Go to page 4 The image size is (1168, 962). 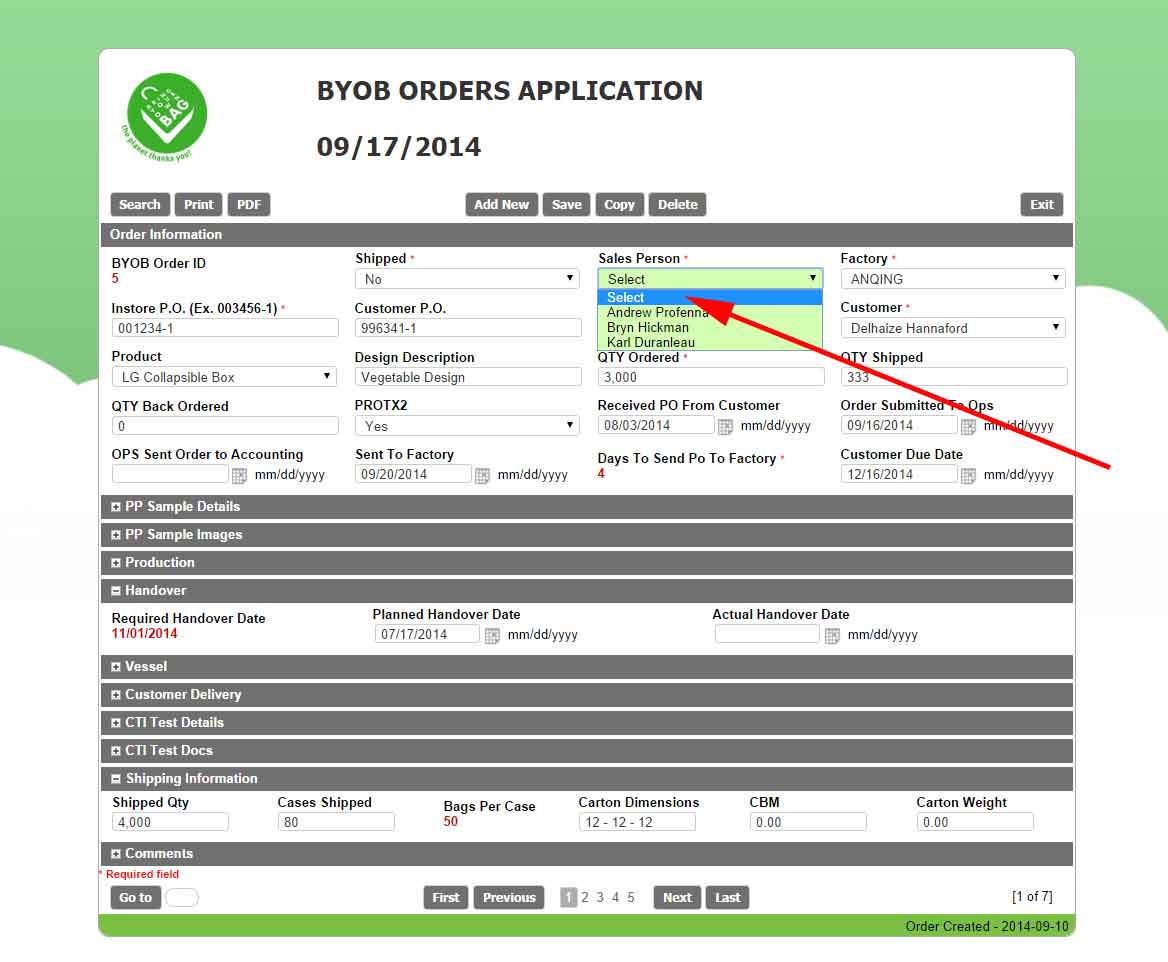[615, 897]
